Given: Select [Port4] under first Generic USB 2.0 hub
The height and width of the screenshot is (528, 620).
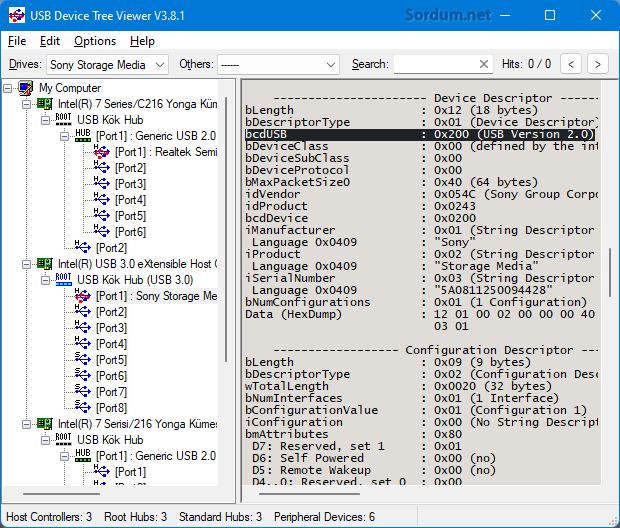Looking at the screenshot, I should pos(130,200).
